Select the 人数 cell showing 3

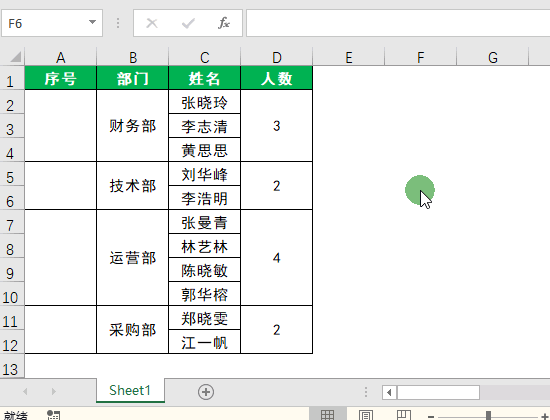pos(276,126)
